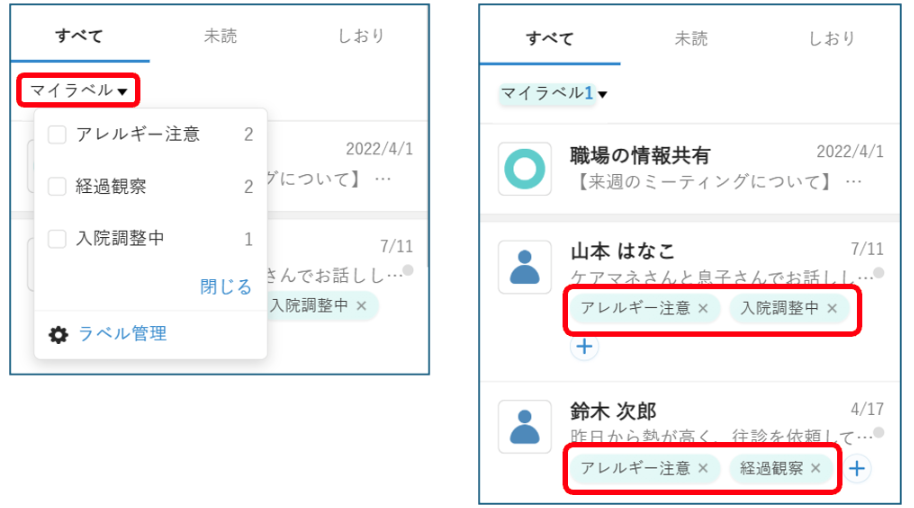Switch to 未読 tab in left panel
Screen dimensions: 914x508
pos(221,36)
